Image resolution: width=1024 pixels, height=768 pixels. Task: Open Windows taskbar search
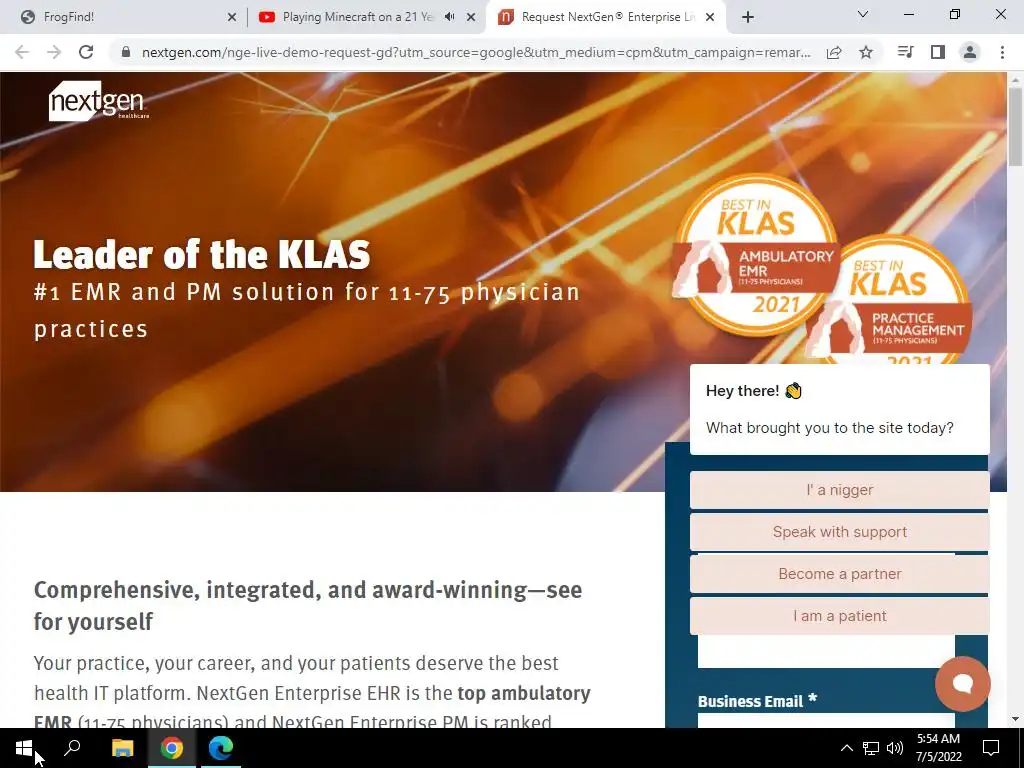(x=72, y=748)
